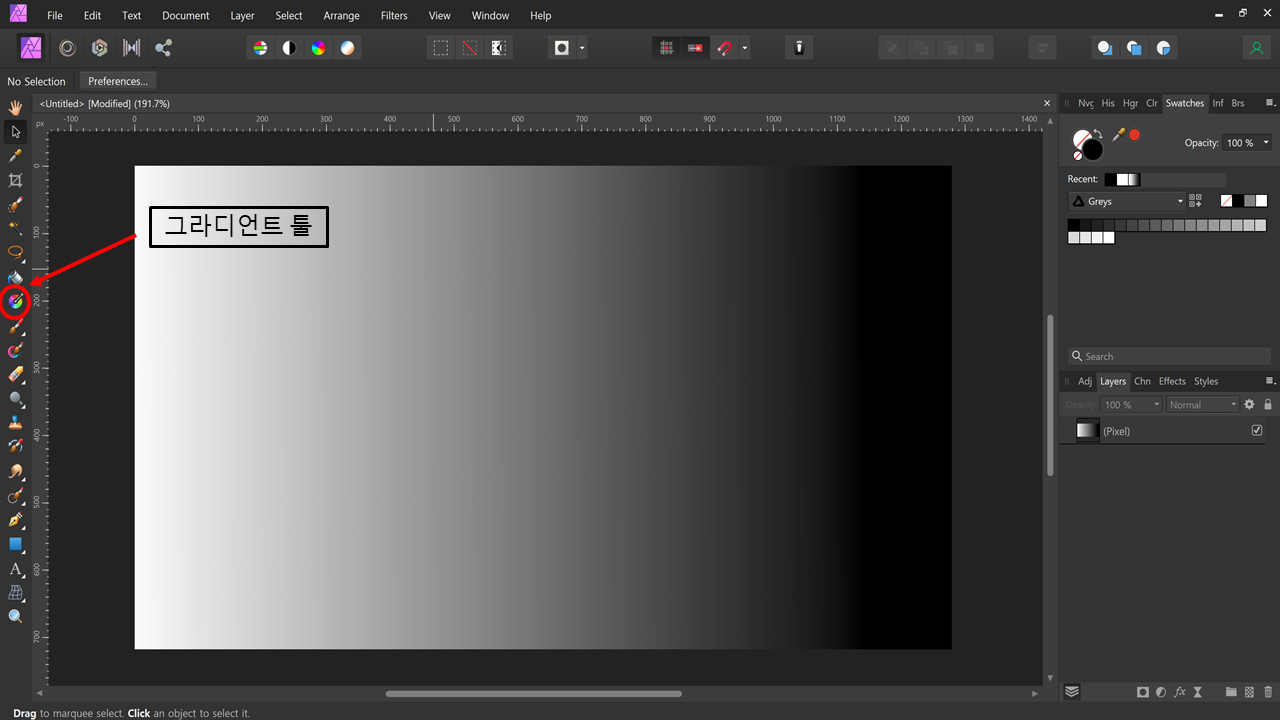The width and height of the screenshot is (1280, 720).
Task: Select the Erase Brush tool
Action: [x=15, y=374]
